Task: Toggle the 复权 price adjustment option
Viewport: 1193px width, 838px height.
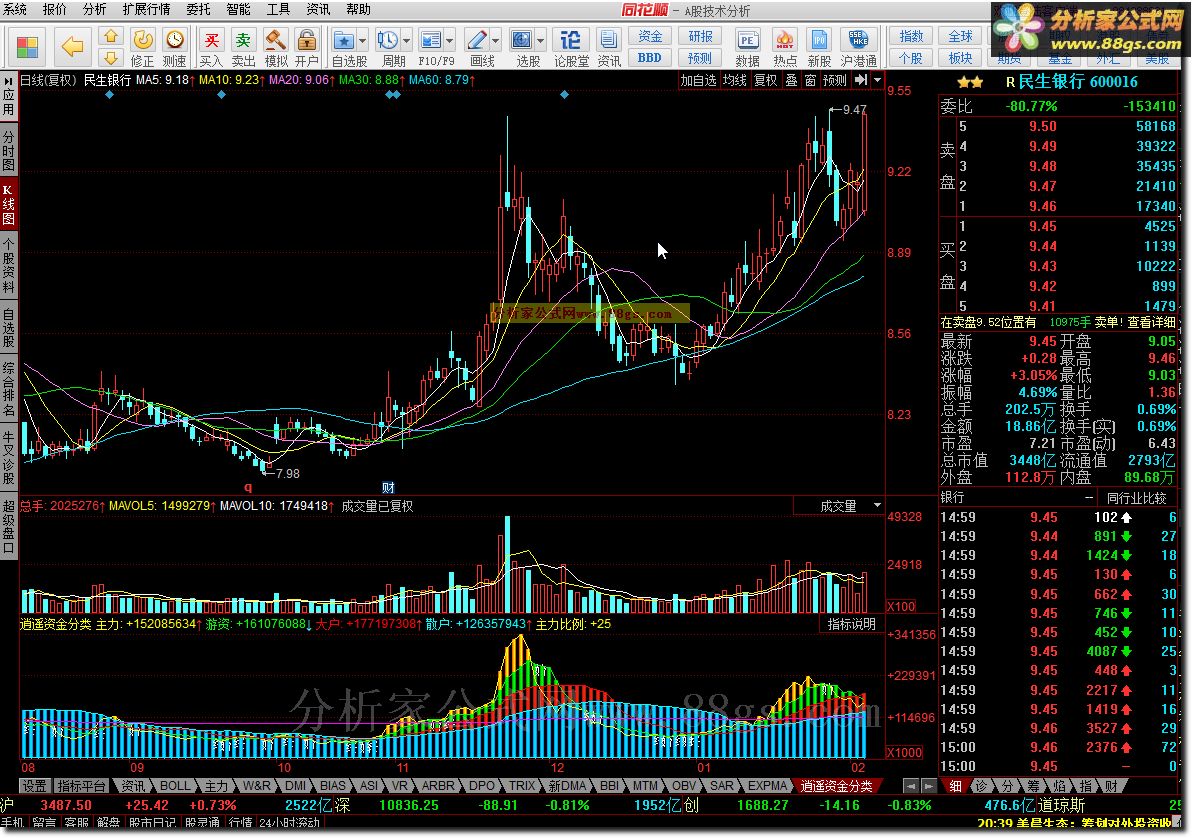Action: pyautogui.click(x=766, y=80)
